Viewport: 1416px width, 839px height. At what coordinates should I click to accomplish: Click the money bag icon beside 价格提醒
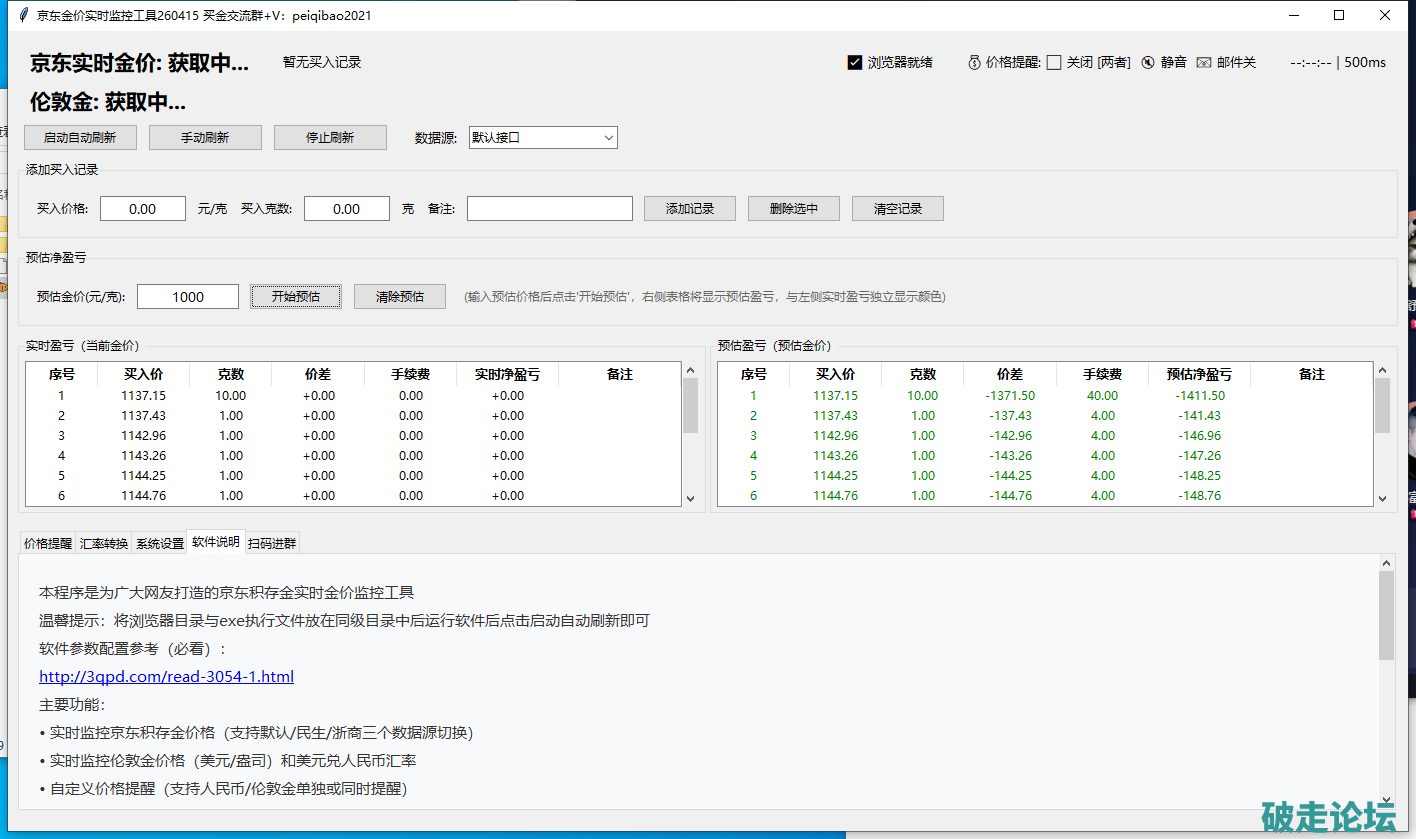974,62
